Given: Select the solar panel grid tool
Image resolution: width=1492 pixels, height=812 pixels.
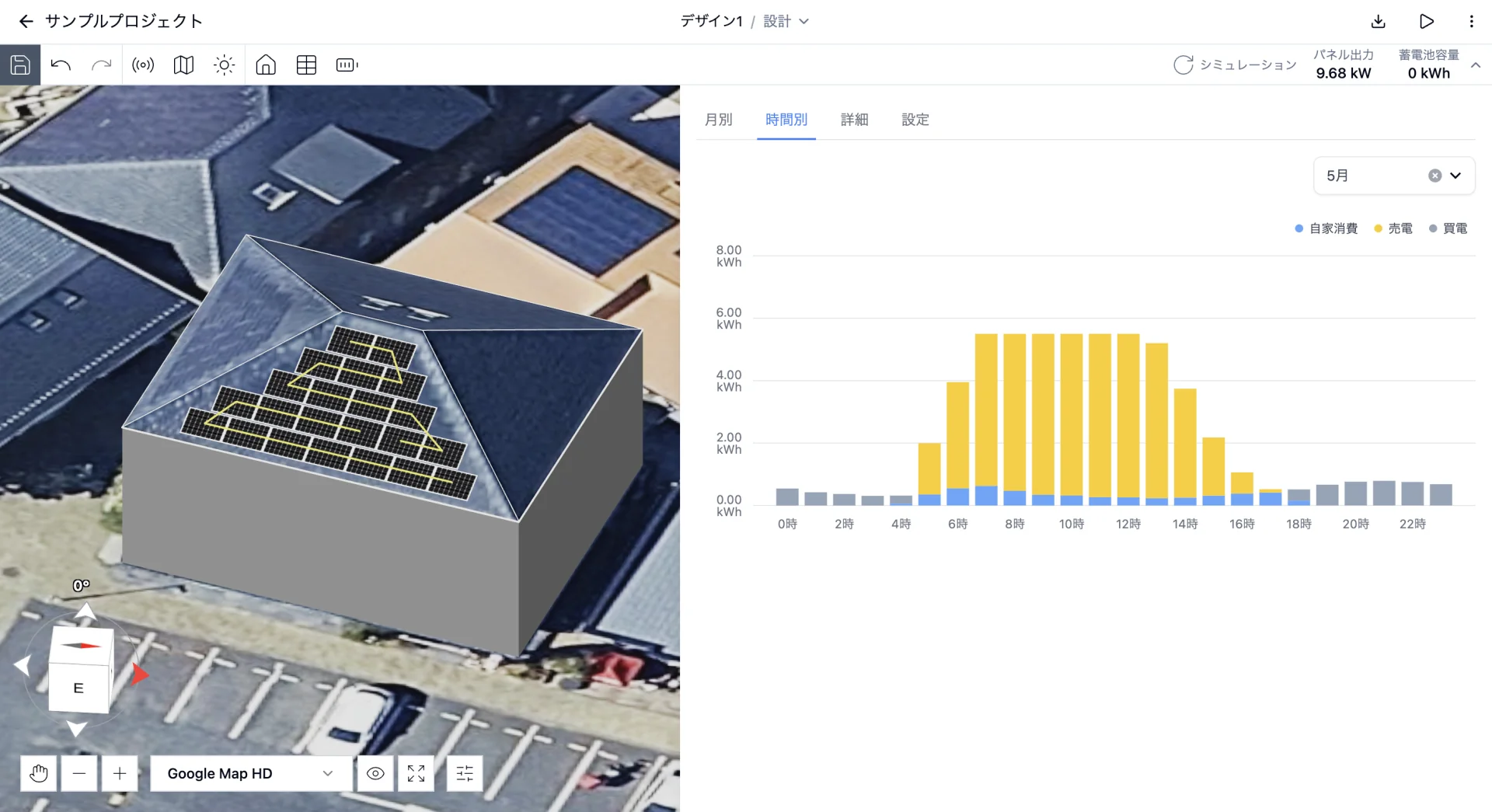Looking at the screenshot, I should 306,64.
